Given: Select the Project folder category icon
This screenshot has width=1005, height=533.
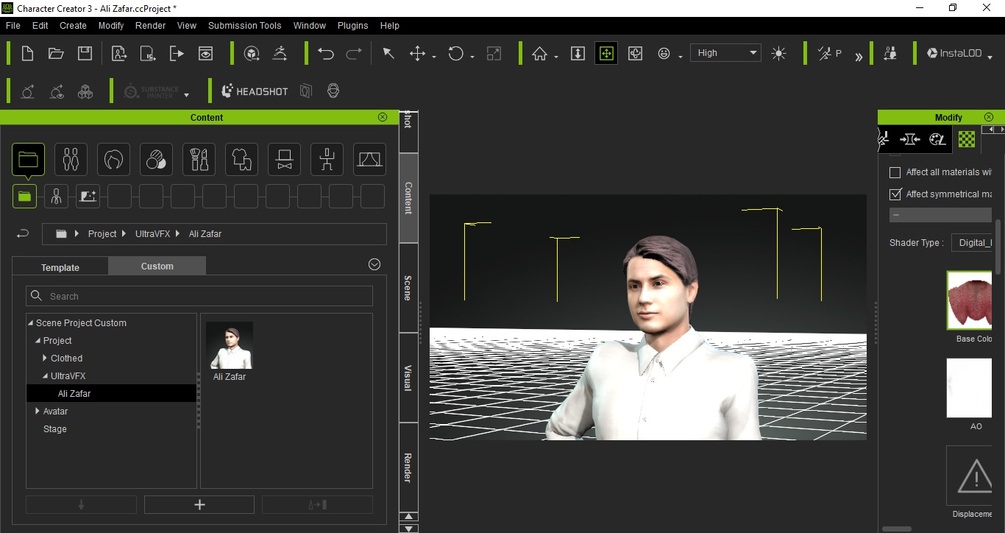Looking at the screenshot, I should tap(28, 160).
